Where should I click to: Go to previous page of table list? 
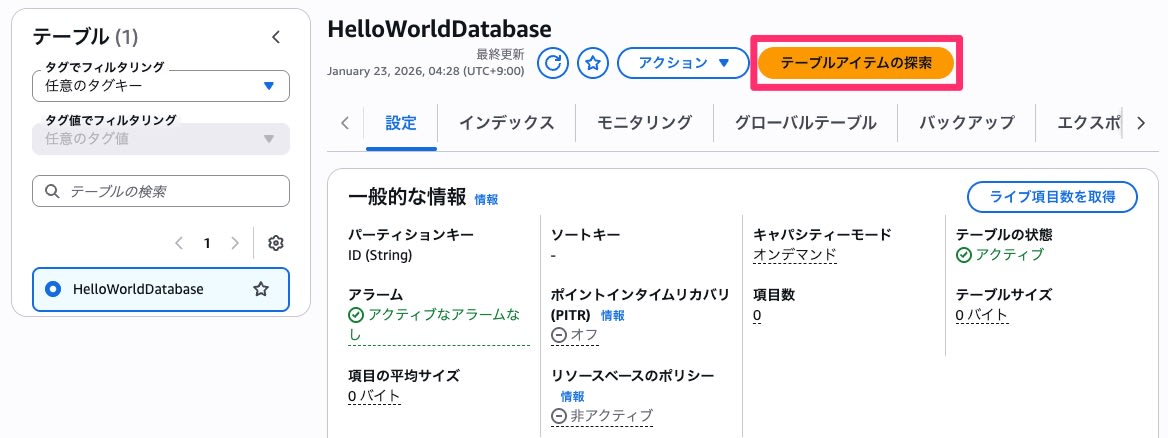[179, 243]
